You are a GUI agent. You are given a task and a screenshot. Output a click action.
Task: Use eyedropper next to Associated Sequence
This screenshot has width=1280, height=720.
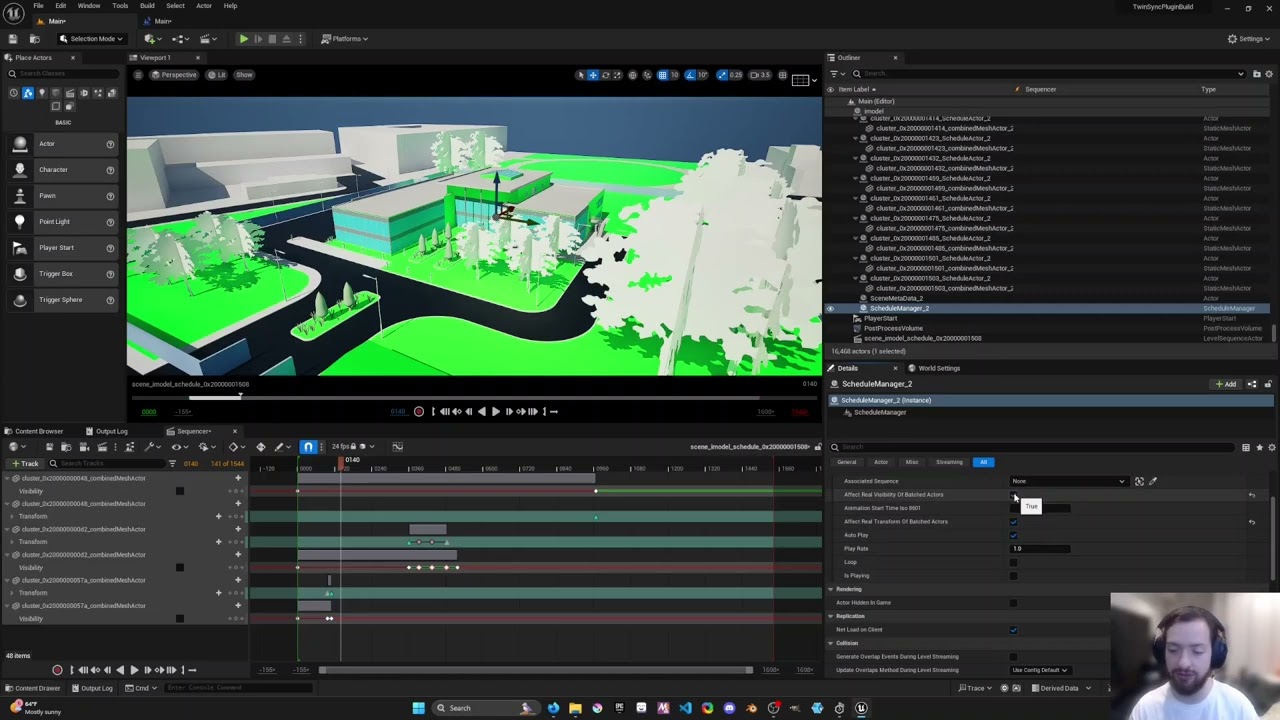click(1152, 482)
